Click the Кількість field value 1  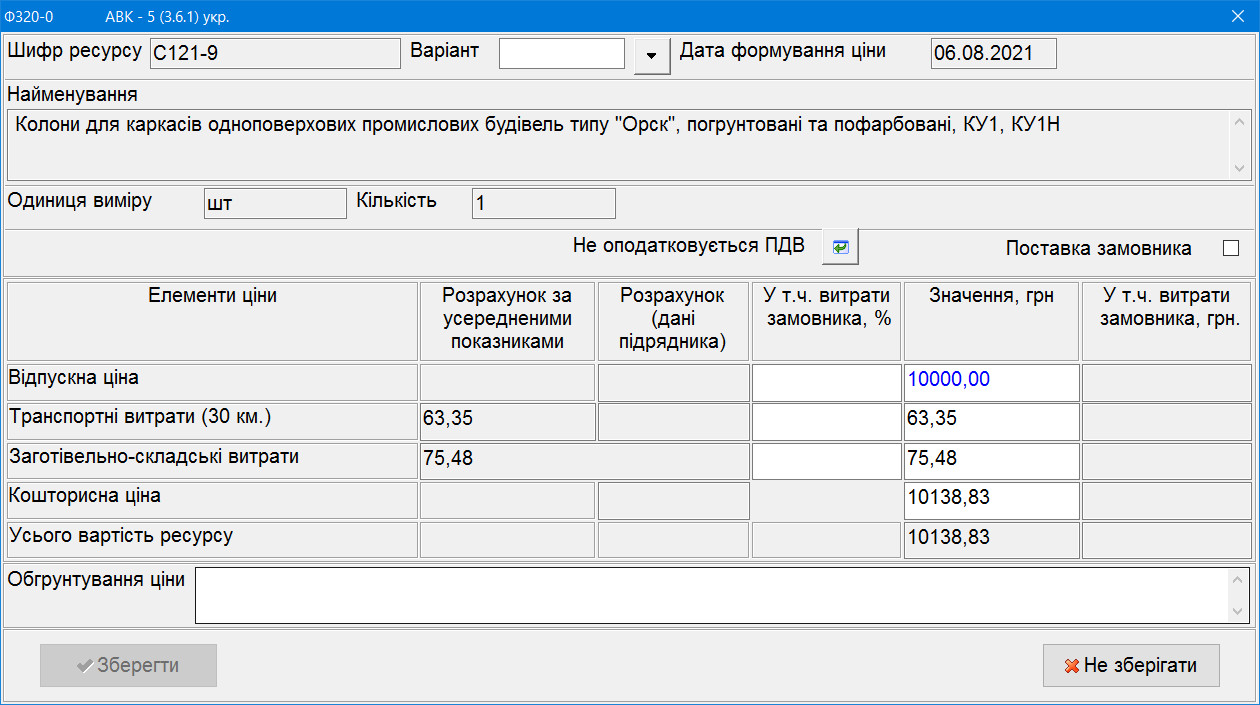(x=543, y=204)
